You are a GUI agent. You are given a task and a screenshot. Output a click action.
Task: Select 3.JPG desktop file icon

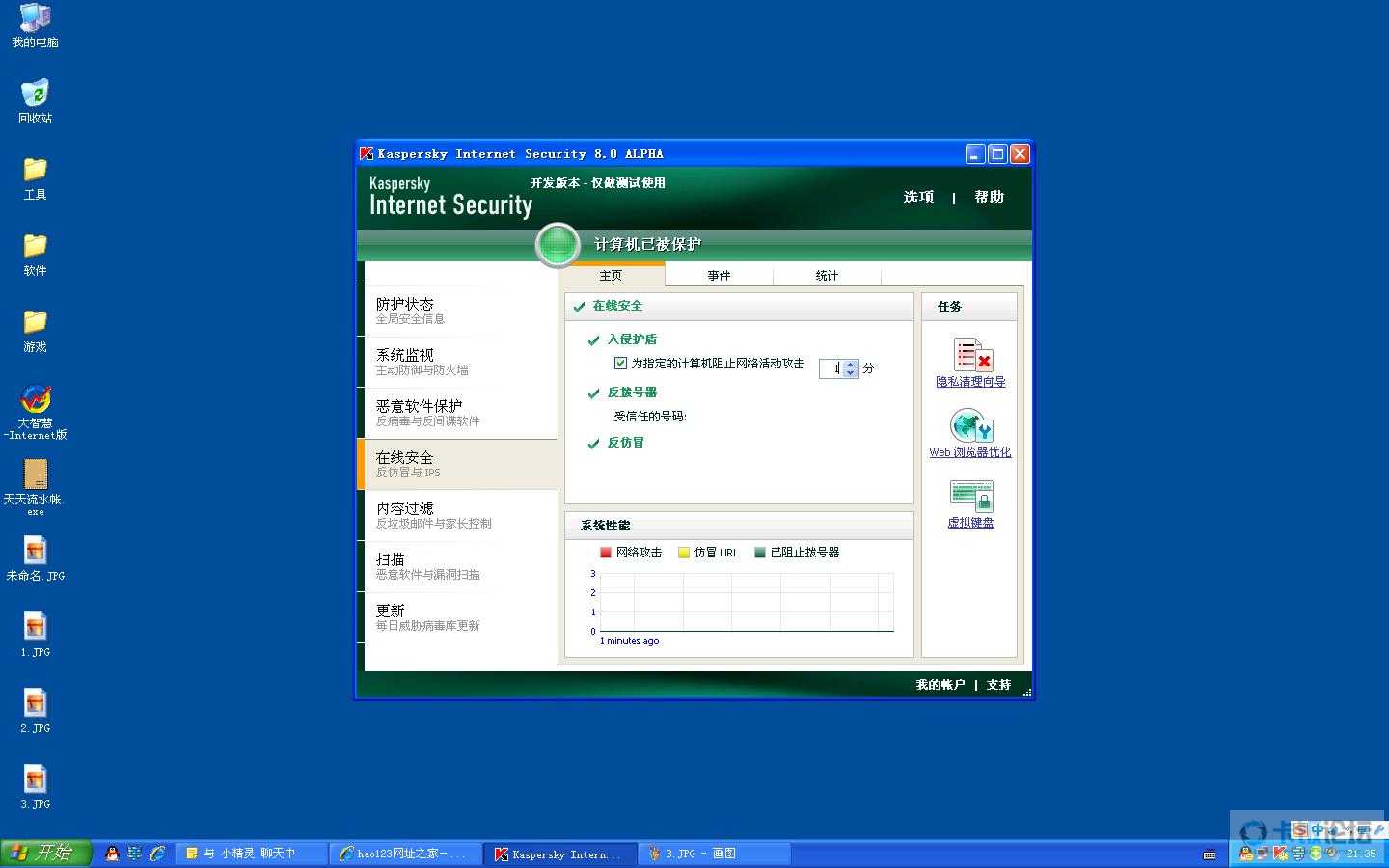pos(35,788)
